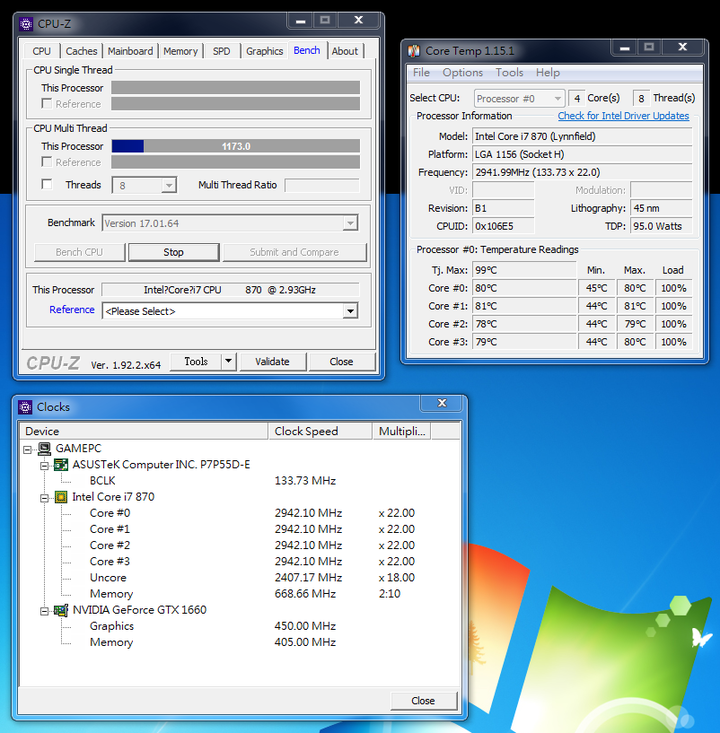The height and width of the screenshot is (733, 720).
Task: Stop the running CPU benchmark
Action: [173, 252]
